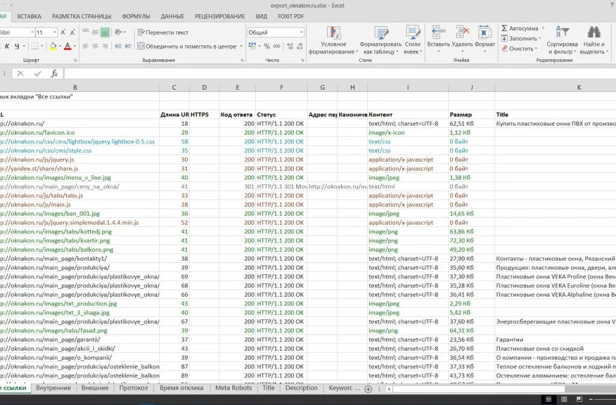616x405 pixels.
Task: Open Sort and Filter (Сортировка и фильтр)
Action: (562, 41)
